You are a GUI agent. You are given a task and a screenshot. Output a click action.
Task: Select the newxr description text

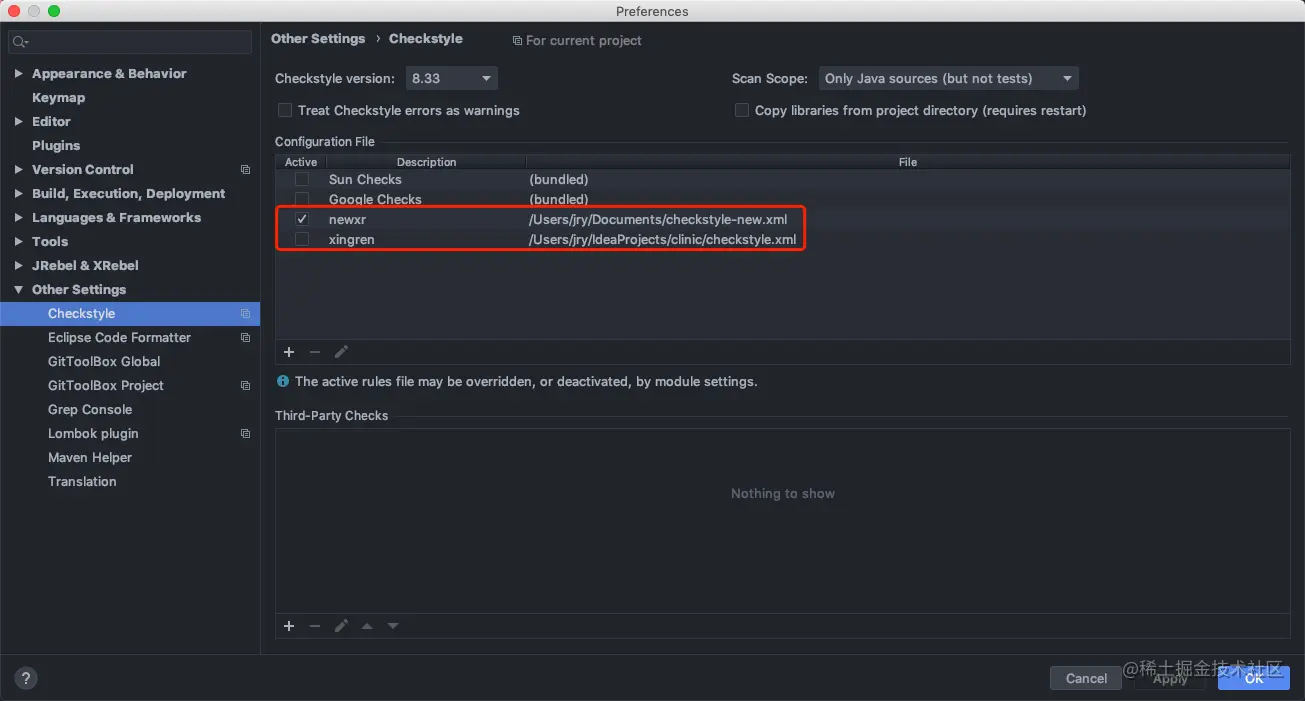point(347,219)
